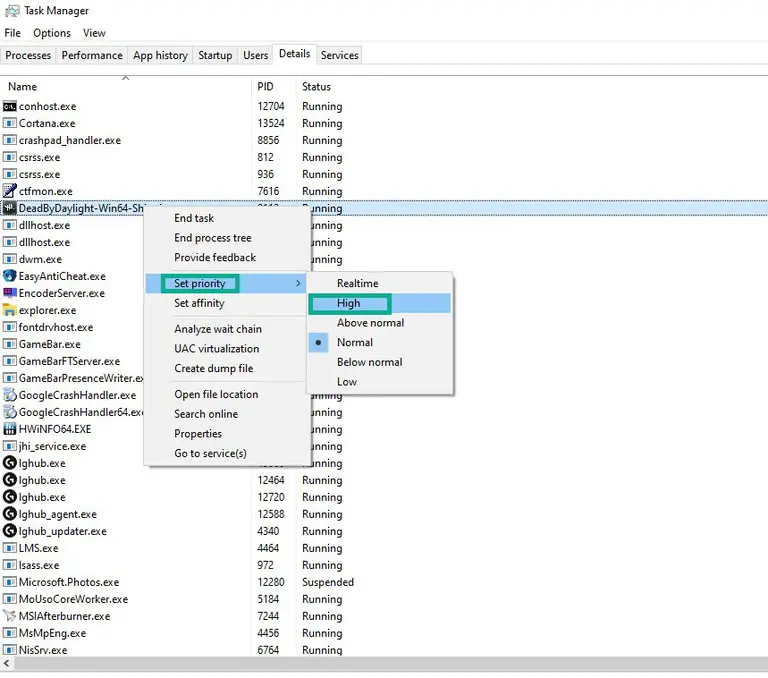The image size is (768, 678).
Task: Select the Normal priority option
Action: pyautogui.click(x=379, y=342)
